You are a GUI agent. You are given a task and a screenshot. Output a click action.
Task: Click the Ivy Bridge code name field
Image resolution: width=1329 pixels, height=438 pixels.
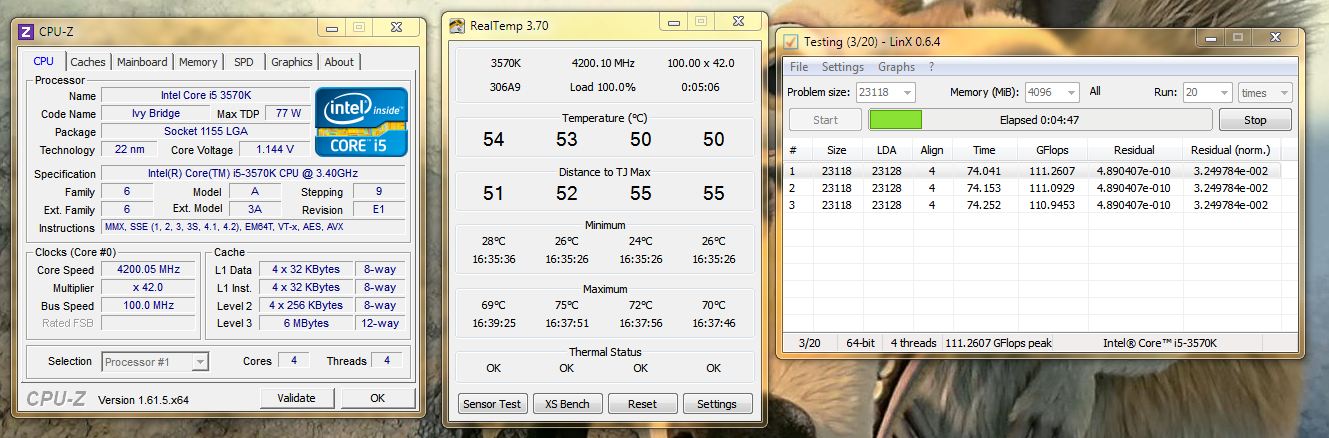pyautogui.click(x=156, y=113)
